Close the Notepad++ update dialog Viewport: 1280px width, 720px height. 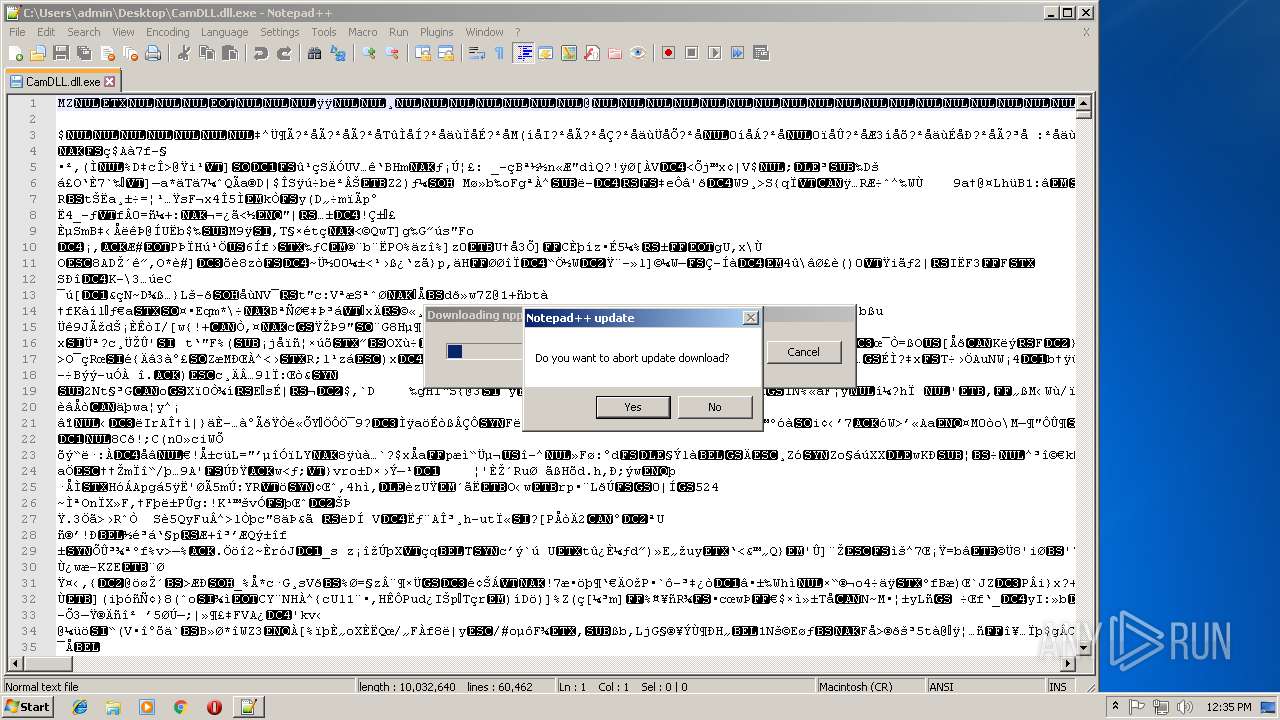coord(750,318)
